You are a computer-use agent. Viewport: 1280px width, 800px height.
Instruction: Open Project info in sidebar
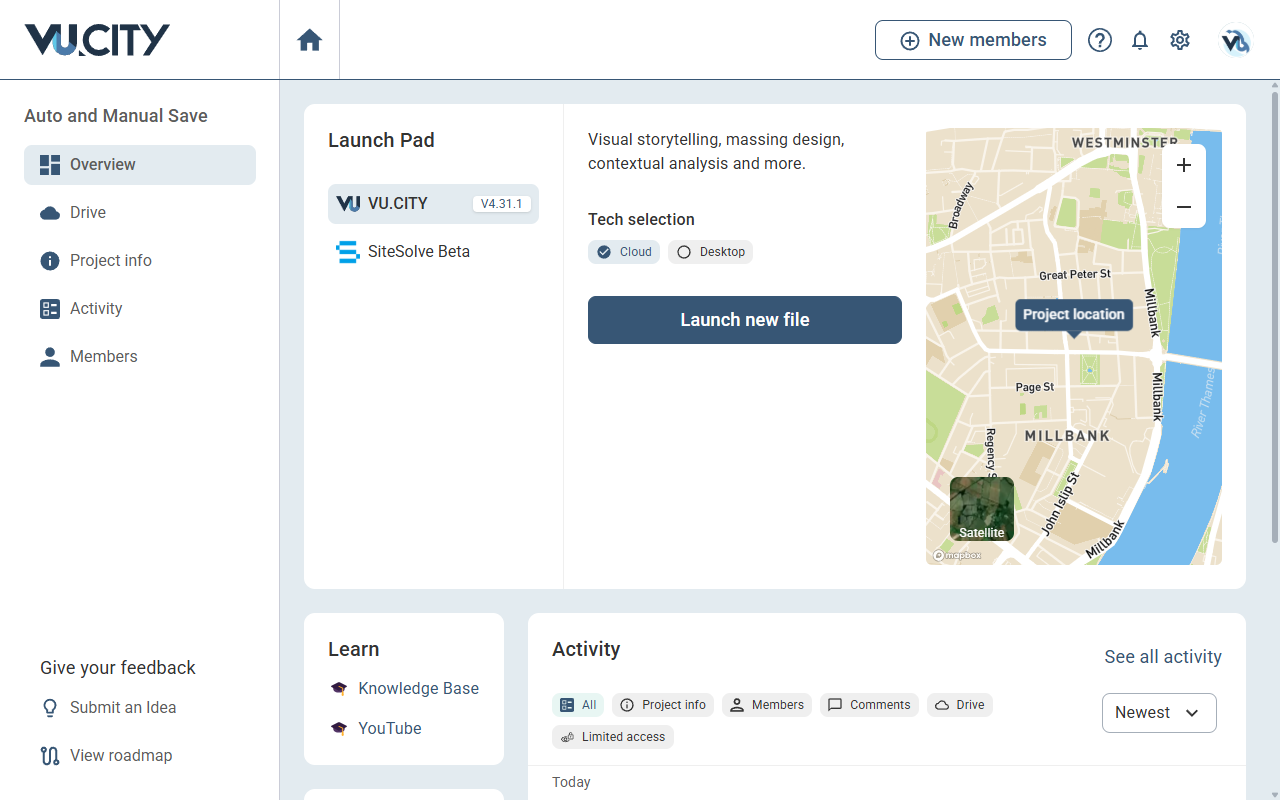point(140,261)
